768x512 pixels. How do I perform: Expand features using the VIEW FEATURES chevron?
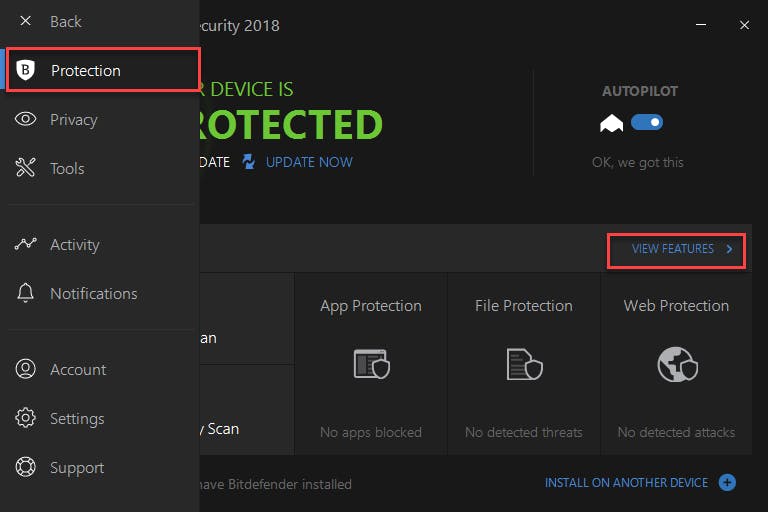click(x=729, y=249)
